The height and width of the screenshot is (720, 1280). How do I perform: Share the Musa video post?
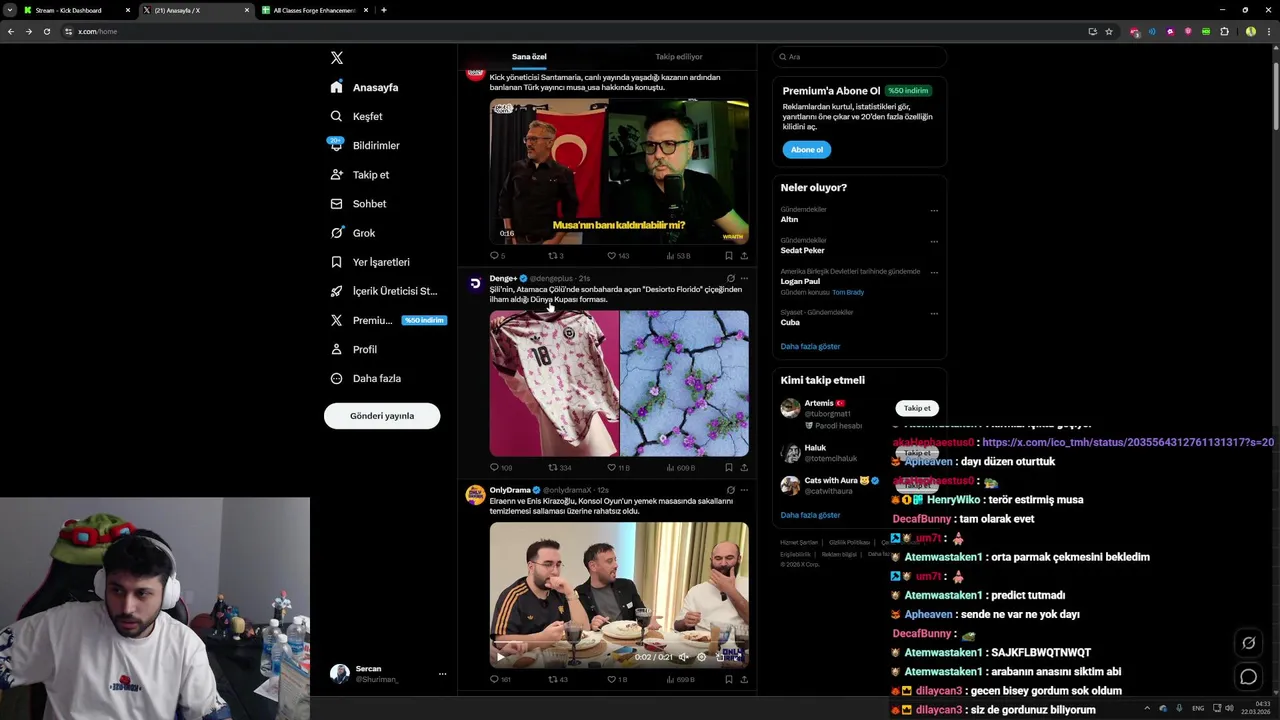744,256
